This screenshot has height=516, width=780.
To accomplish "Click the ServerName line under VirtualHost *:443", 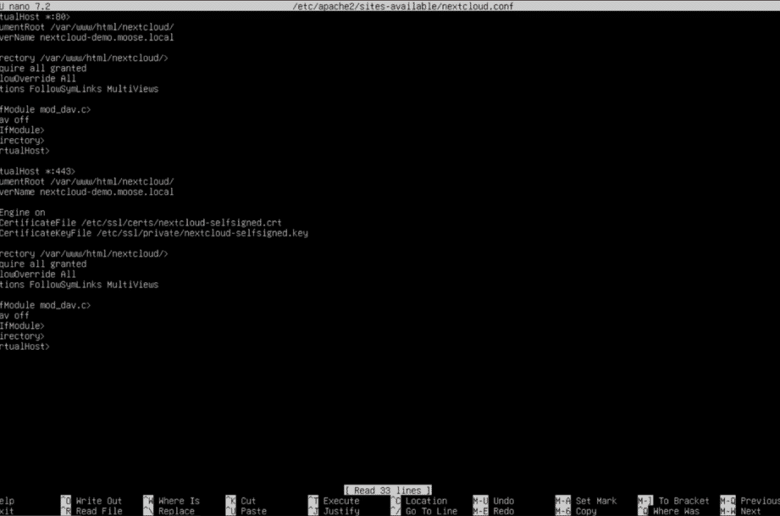I will [87, 192].
